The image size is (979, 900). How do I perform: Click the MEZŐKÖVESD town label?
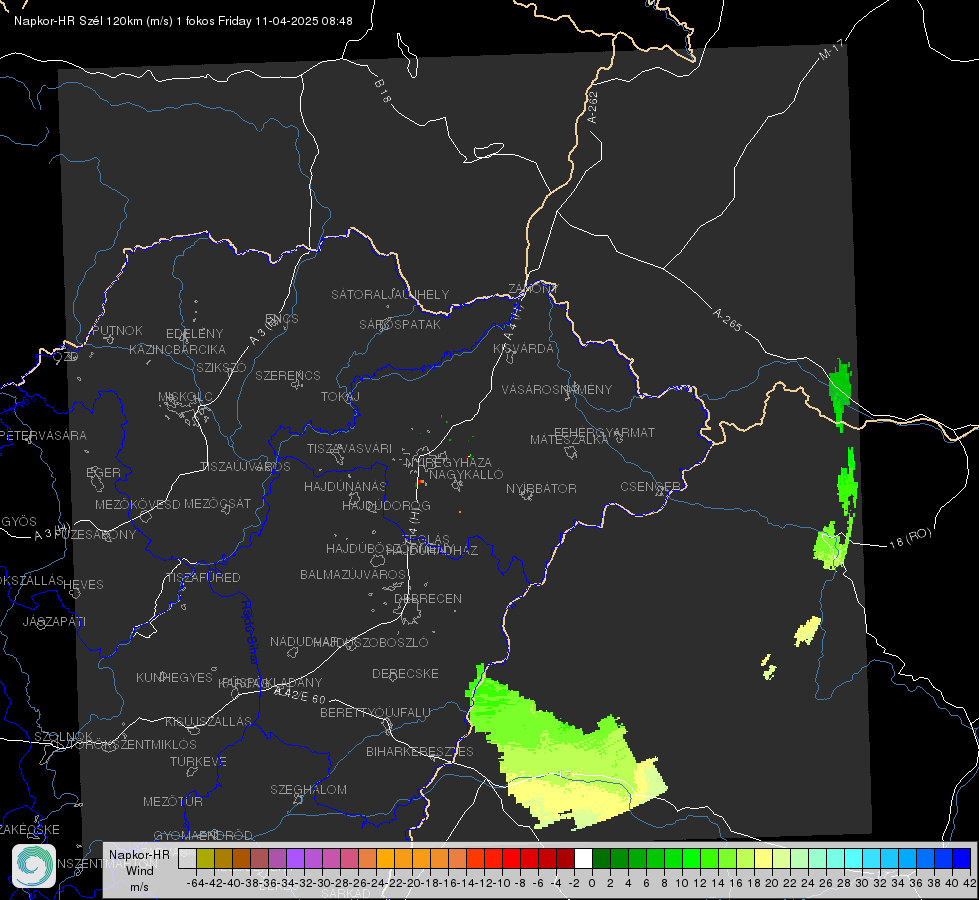137,504
